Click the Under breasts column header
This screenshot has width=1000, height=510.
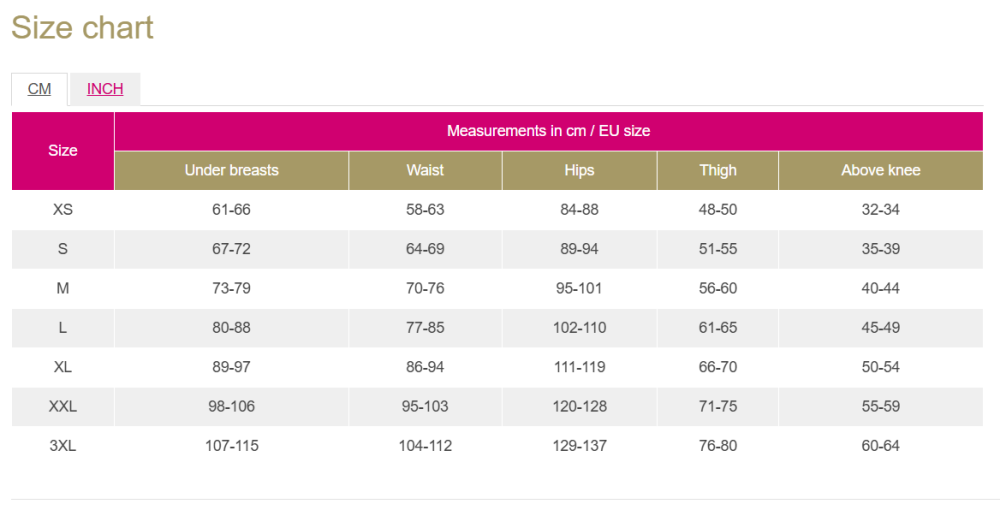[x=232, y=170]
